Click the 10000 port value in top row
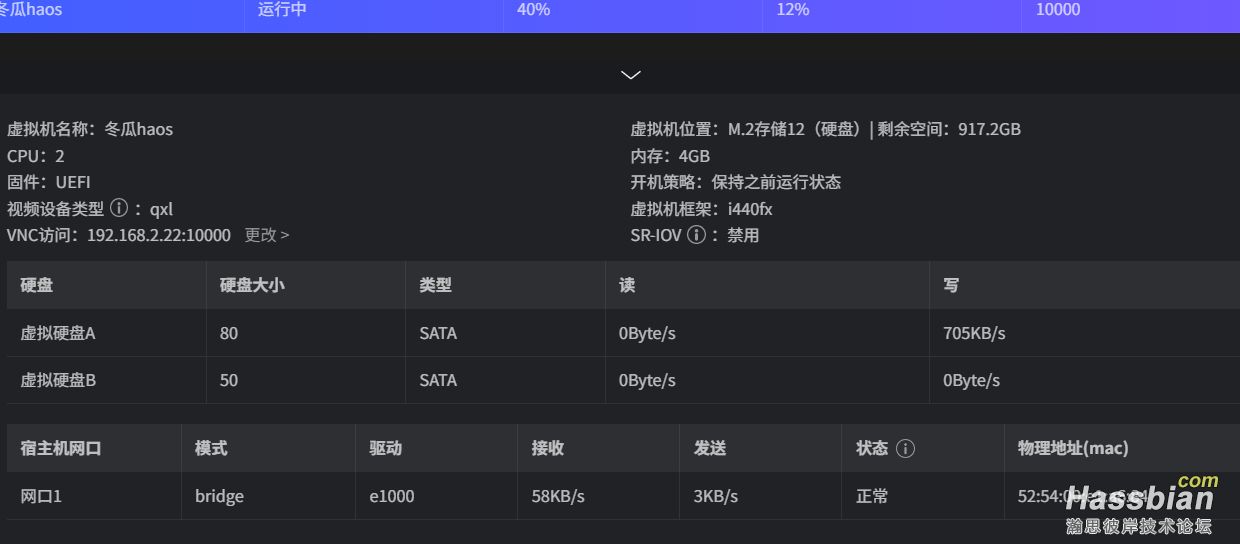Viewport: 1240px width, 544px height. coord(1058,10)
